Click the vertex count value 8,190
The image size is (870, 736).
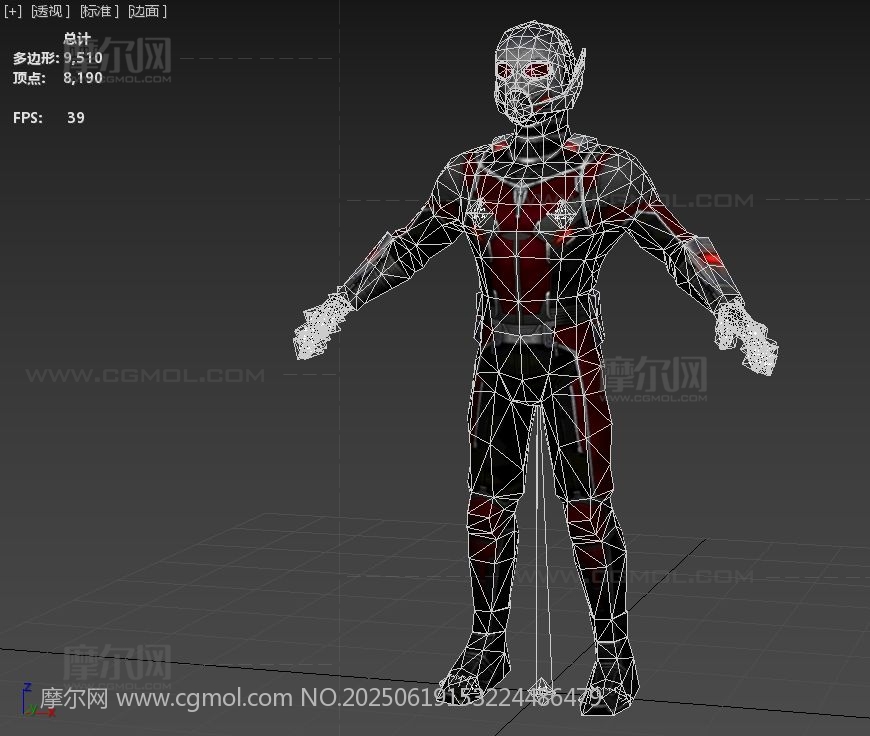click(x=83, y=78)
